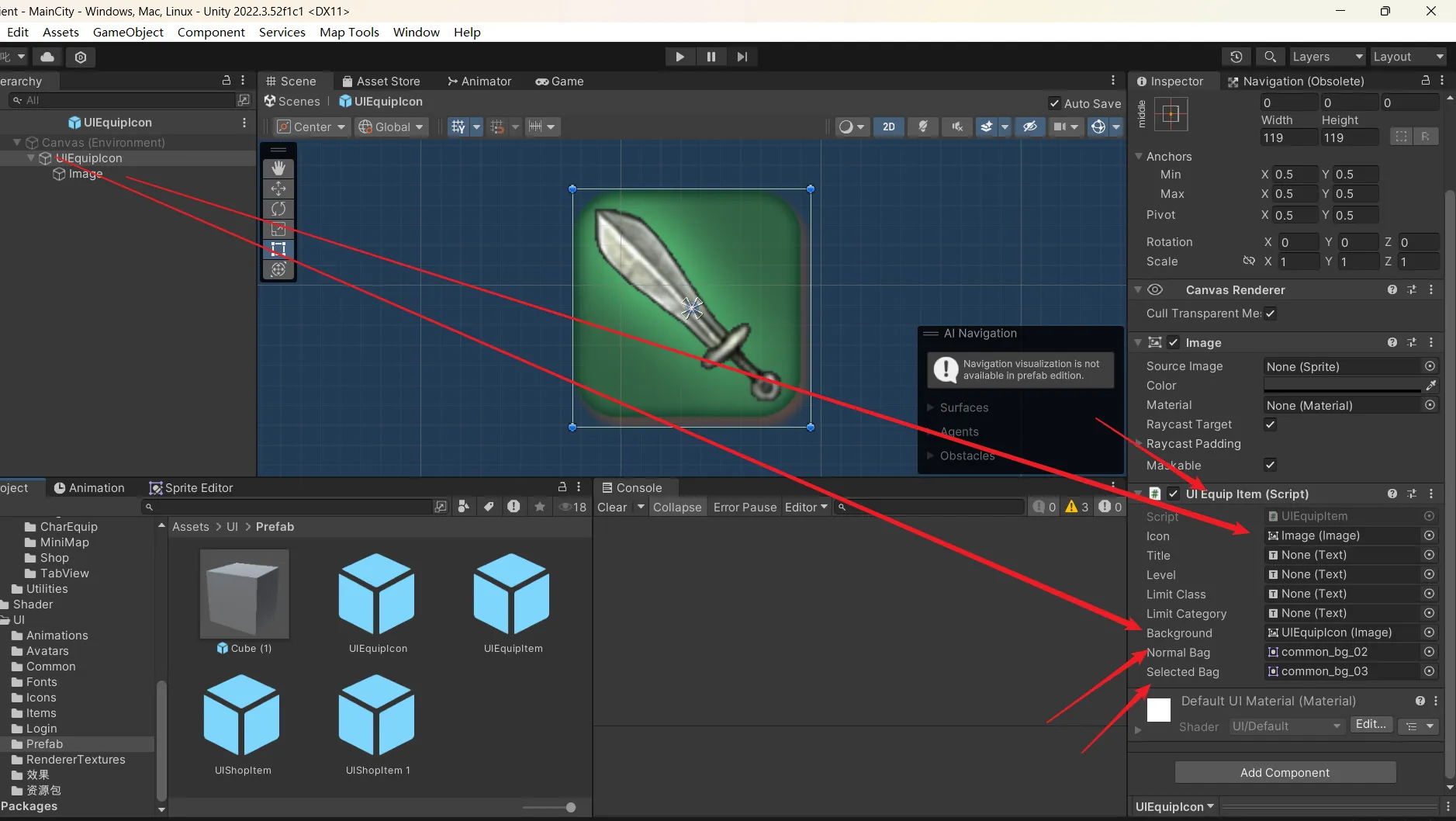This screenshot has width=1456, height=821.
Task: Disable the Raycast Target checkbox
Action: (1270, 424)
